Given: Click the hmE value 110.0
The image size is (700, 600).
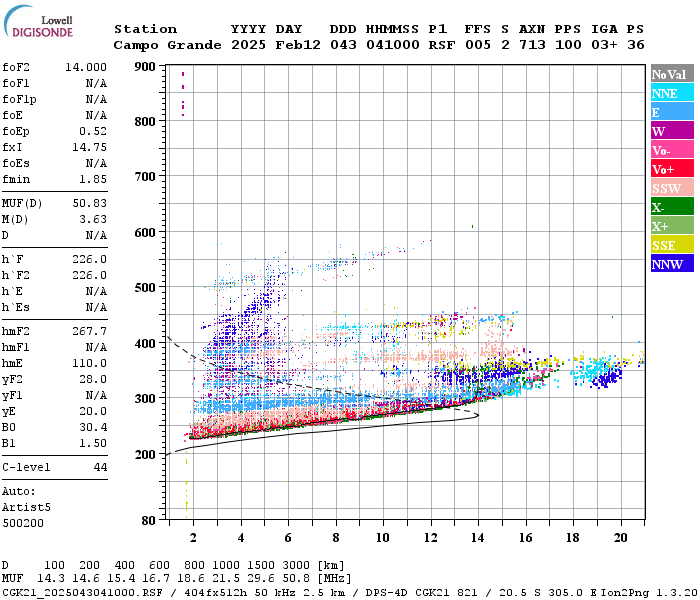Looking at the screenshot, I should coord(90,363).
